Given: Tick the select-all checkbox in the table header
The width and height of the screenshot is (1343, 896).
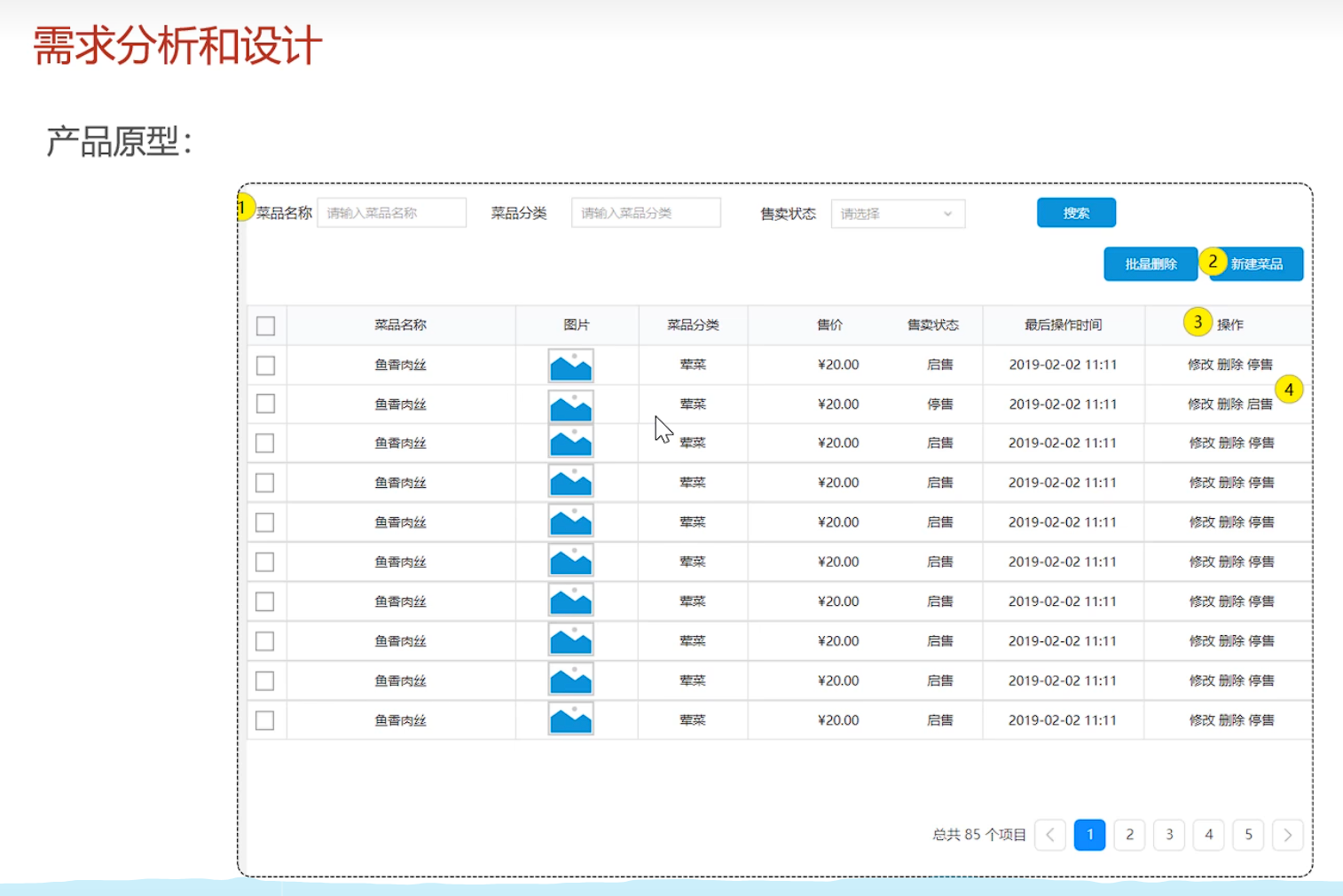Looking at the screenshot, I should [265, 326].
